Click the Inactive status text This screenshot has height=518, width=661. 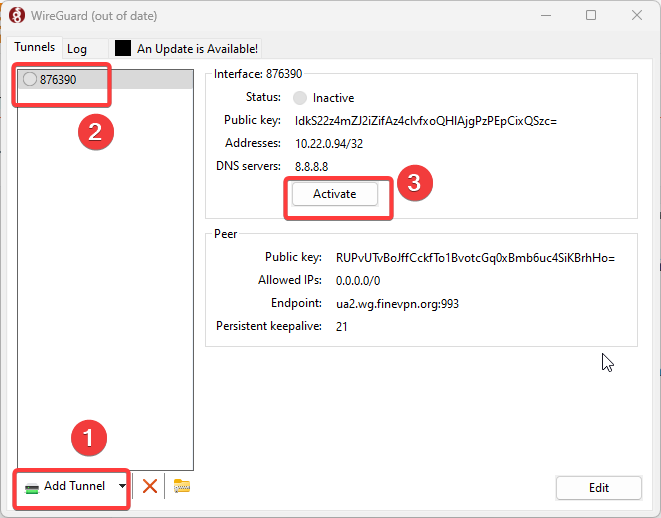click(x=333, y=98)
